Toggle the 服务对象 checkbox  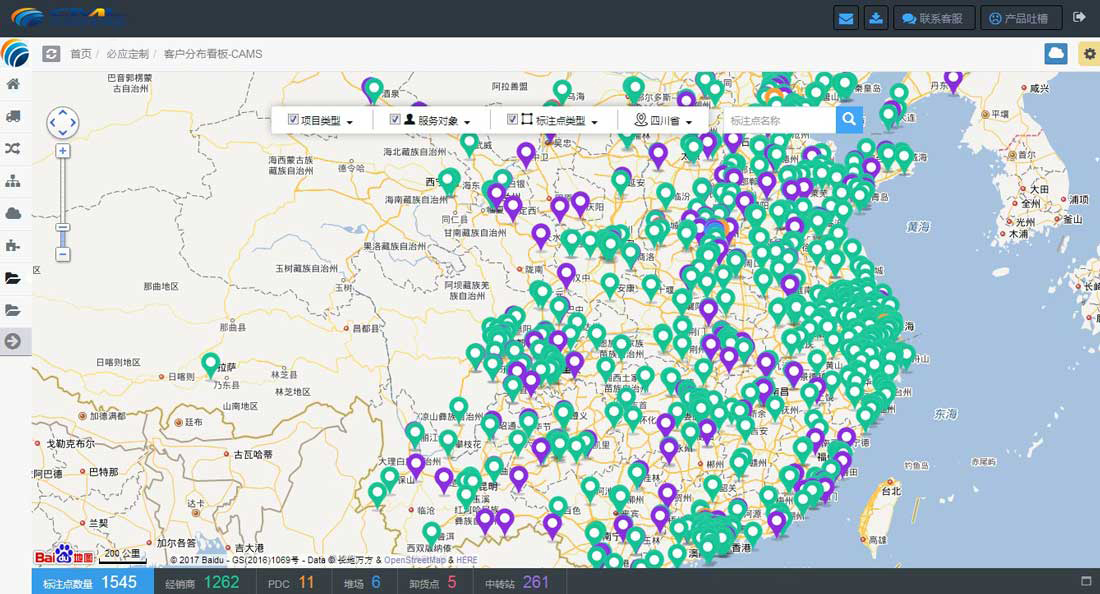395,120
